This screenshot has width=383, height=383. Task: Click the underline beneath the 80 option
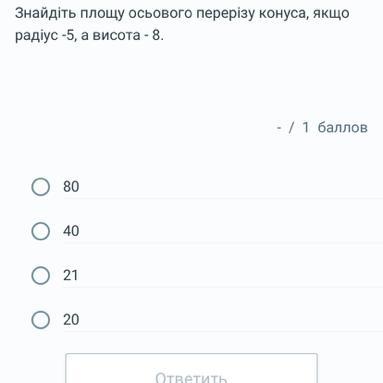point(223,198)
